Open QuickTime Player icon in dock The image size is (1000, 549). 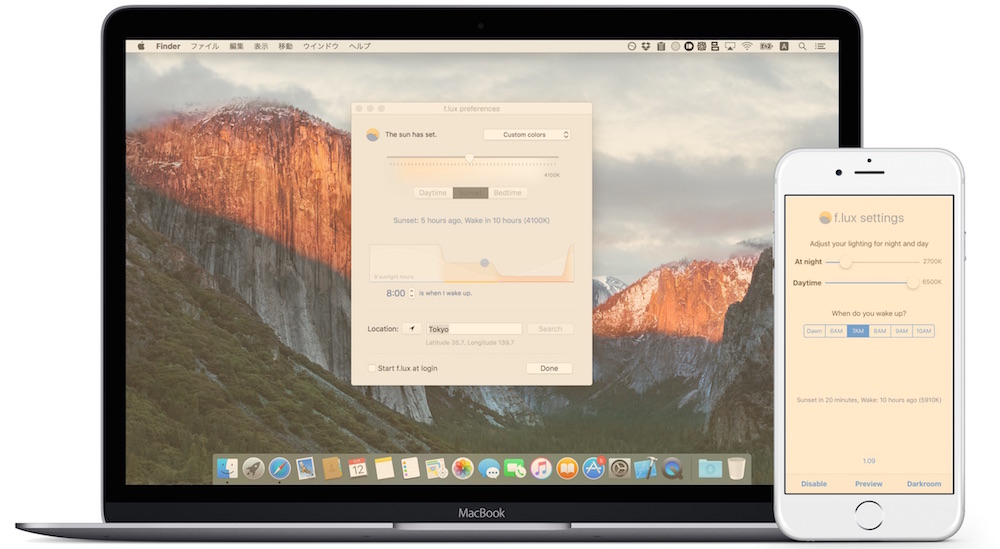(672, 469)
